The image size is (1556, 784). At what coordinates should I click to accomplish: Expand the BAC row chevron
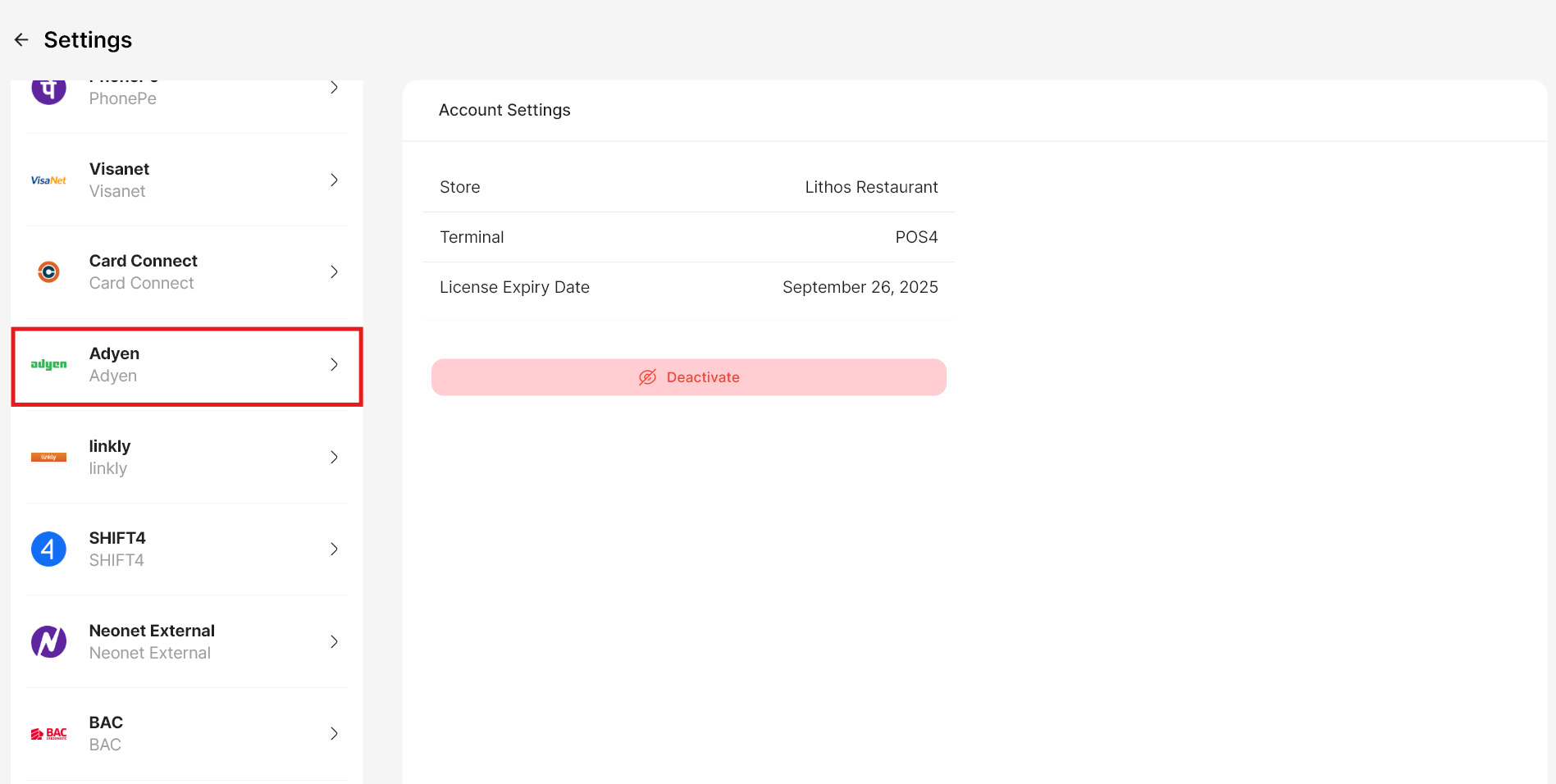(x=334, y=733)
